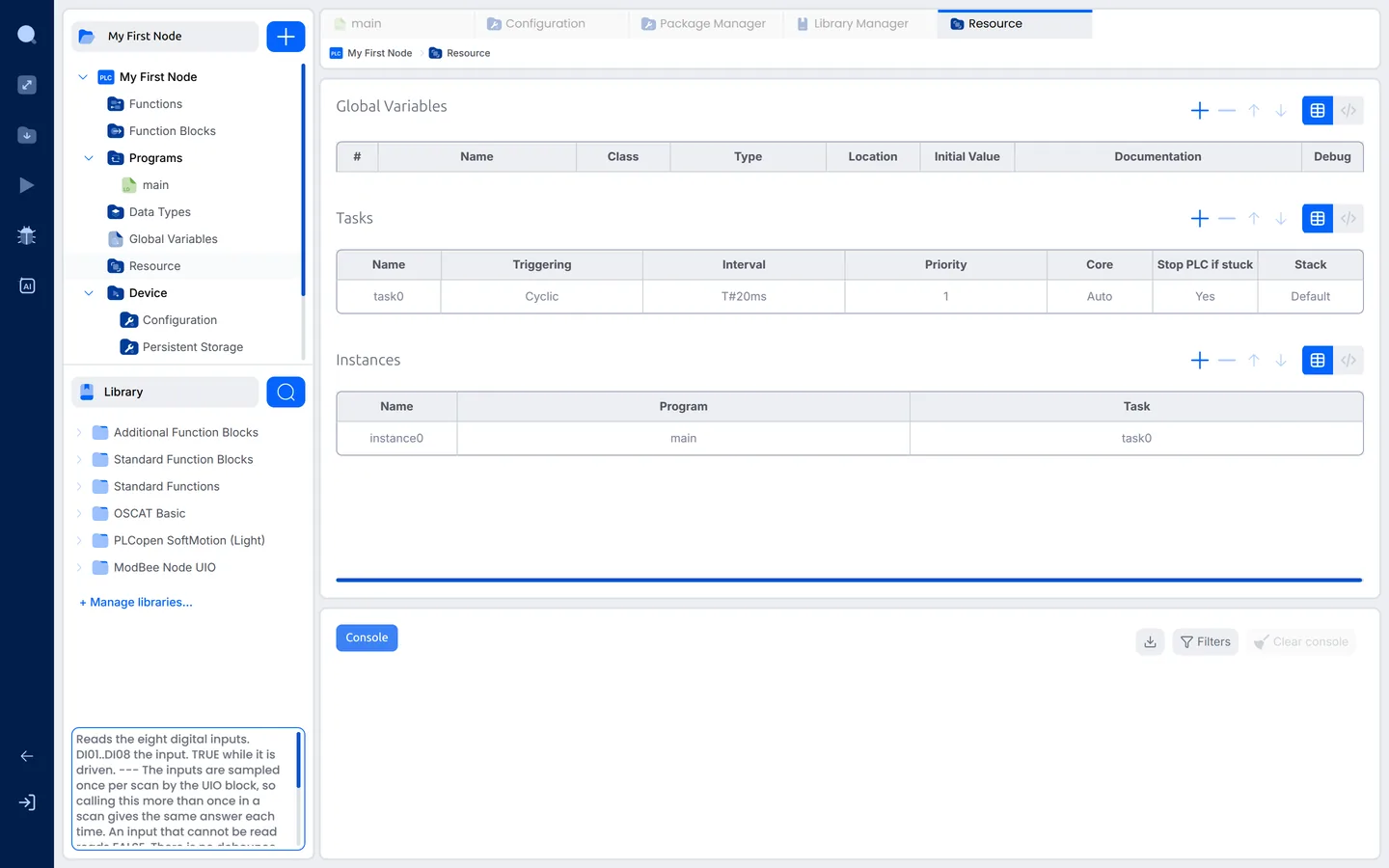
Task: Switch to the Configuration tab
Action: click(552, 24)
